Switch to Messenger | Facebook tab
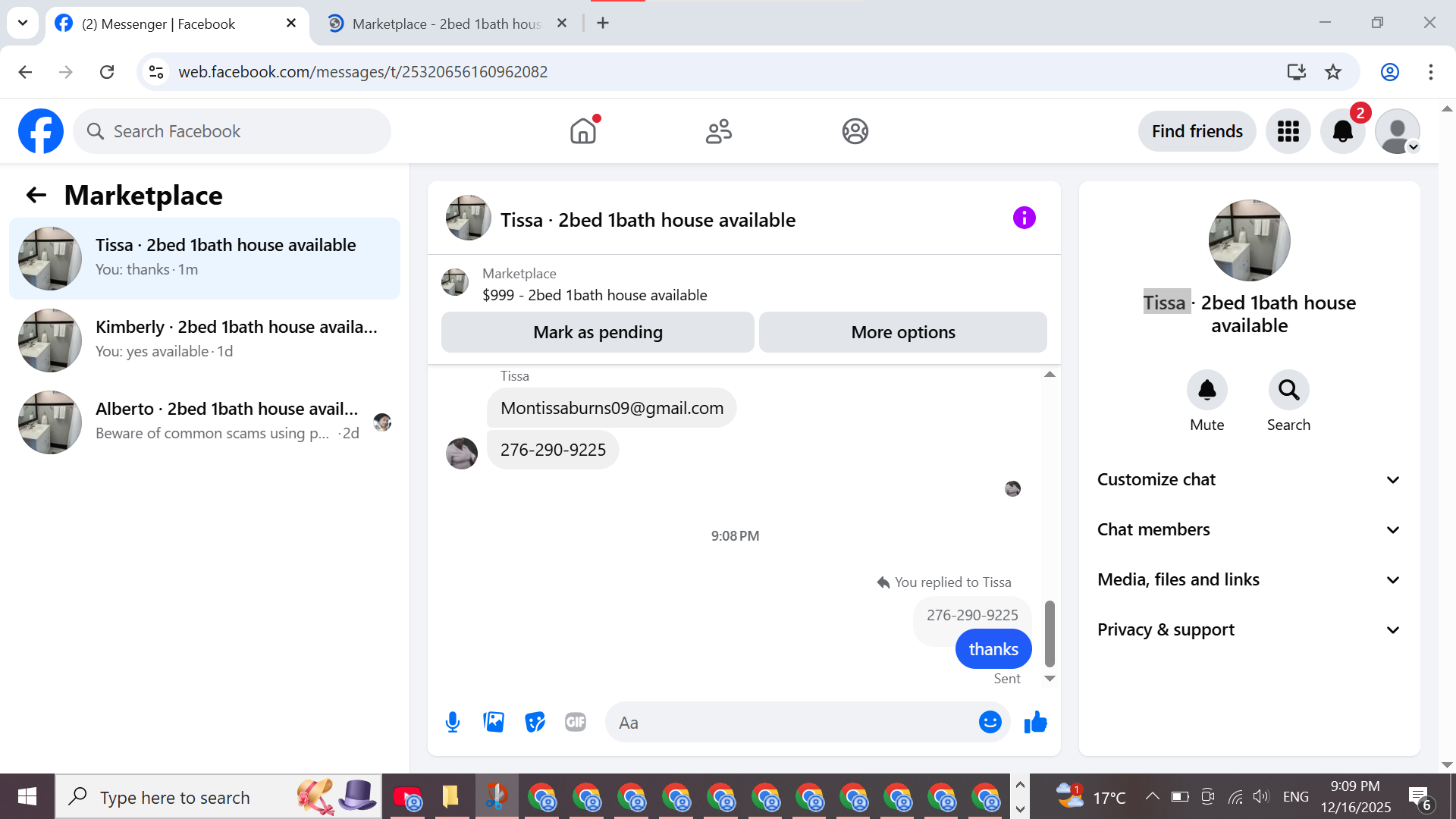The height and width of the screenshot is (819, 1456). point(176,24)
